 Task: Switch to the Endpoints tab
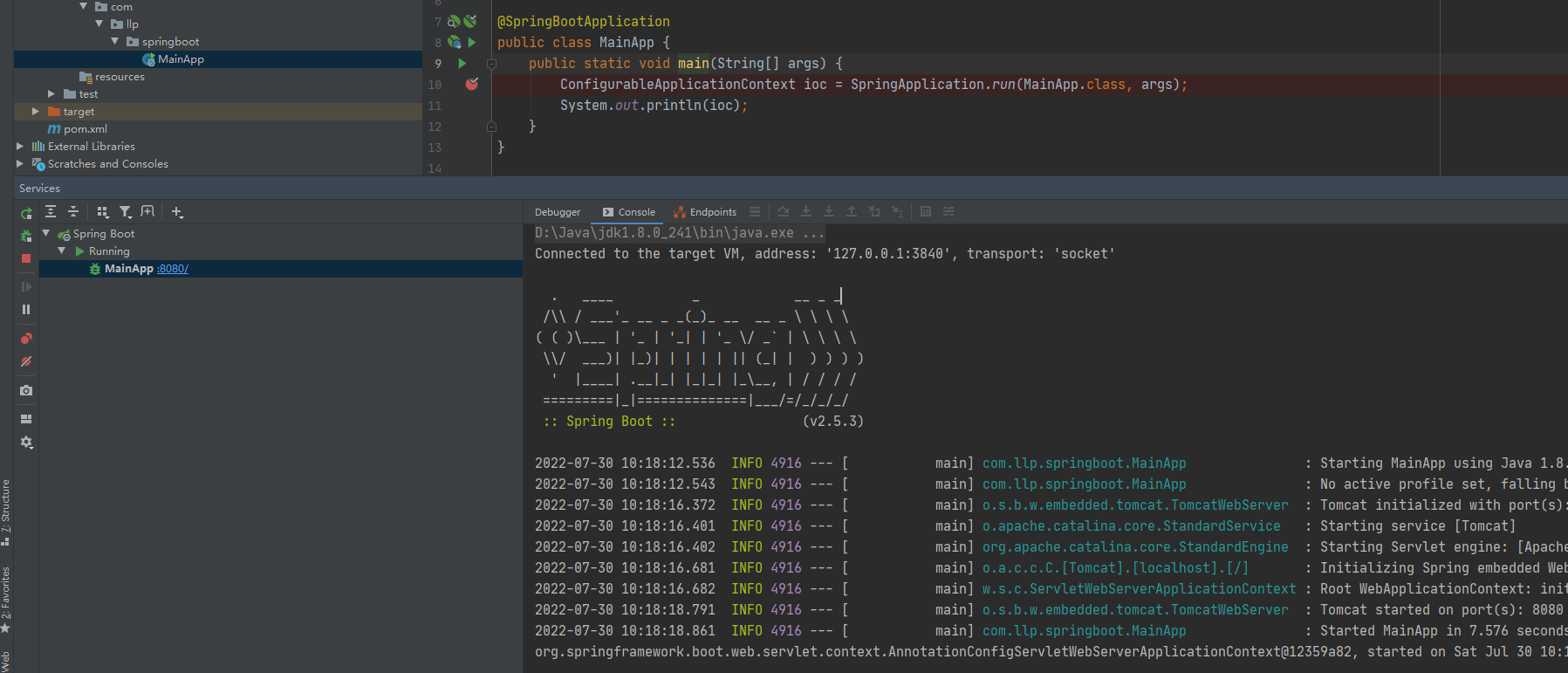(x=705, y=212)
